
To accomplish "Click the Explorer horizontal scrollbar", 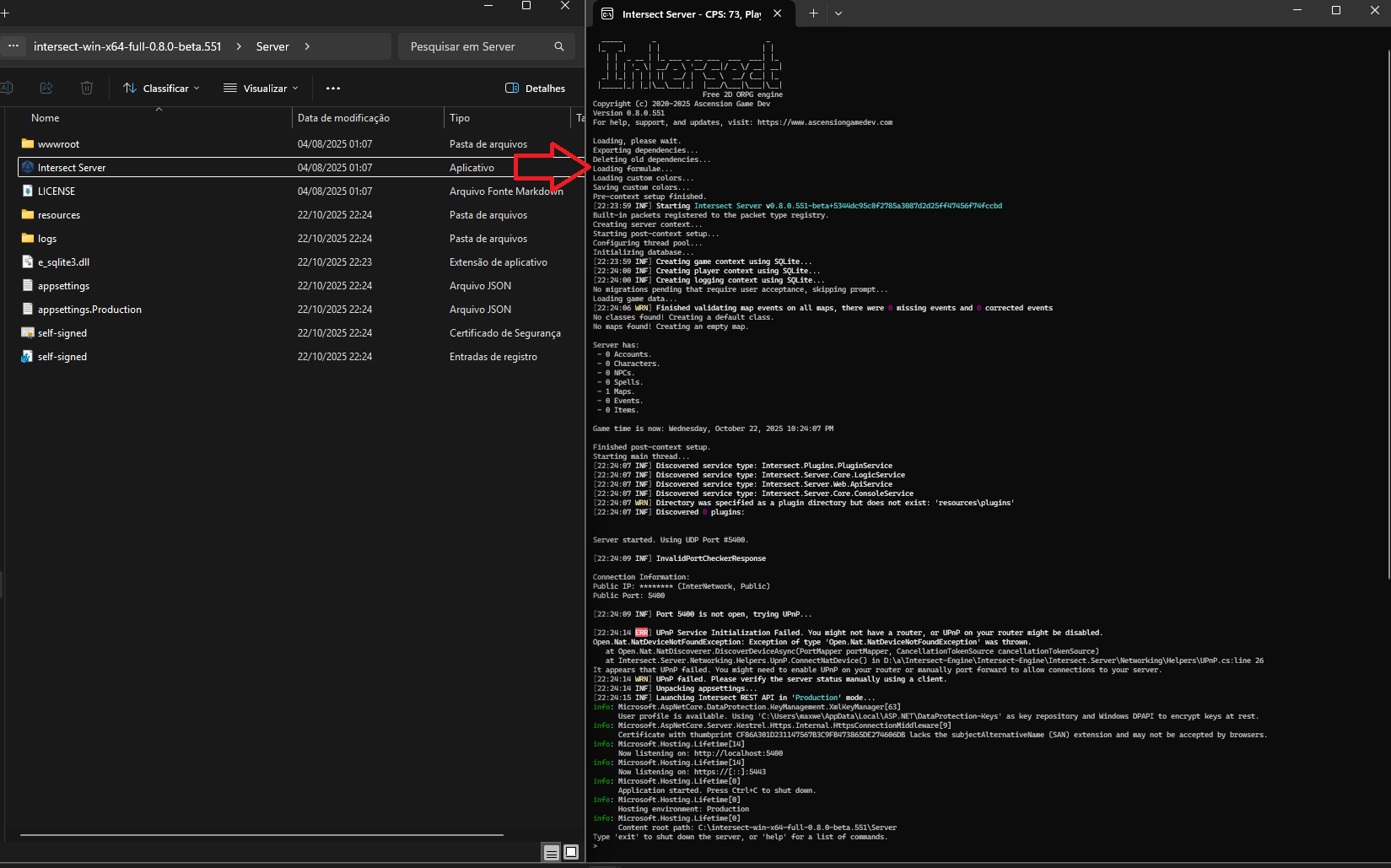I will click(x=261, y=835).
